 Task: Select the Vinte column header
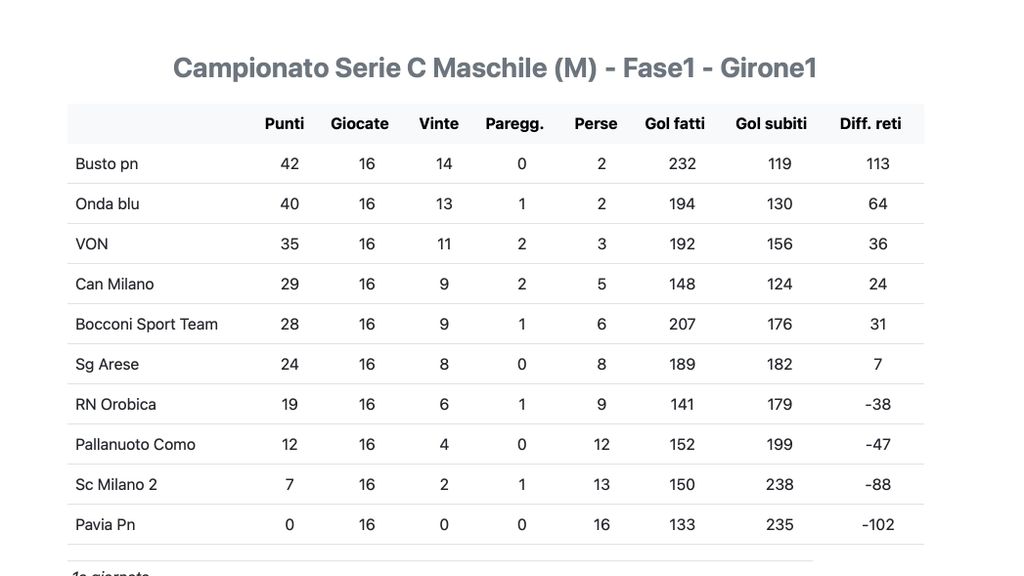439,124
